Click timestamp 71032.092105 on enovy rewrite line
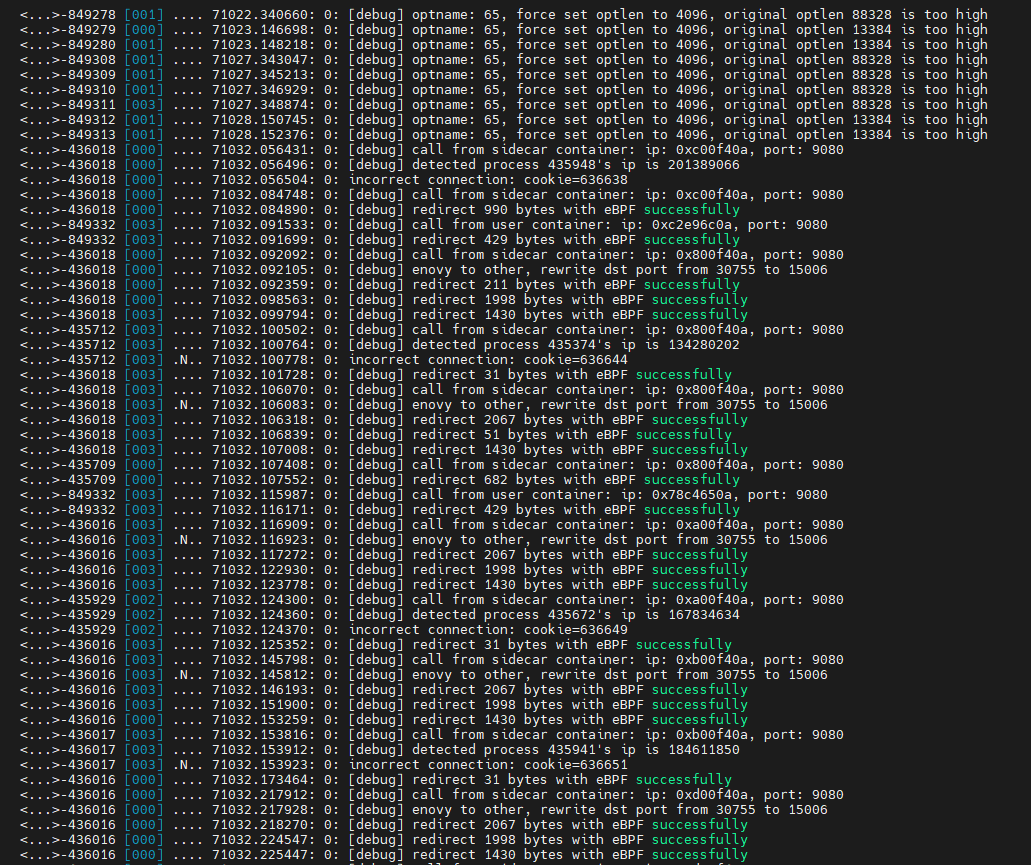 [260, 269]
